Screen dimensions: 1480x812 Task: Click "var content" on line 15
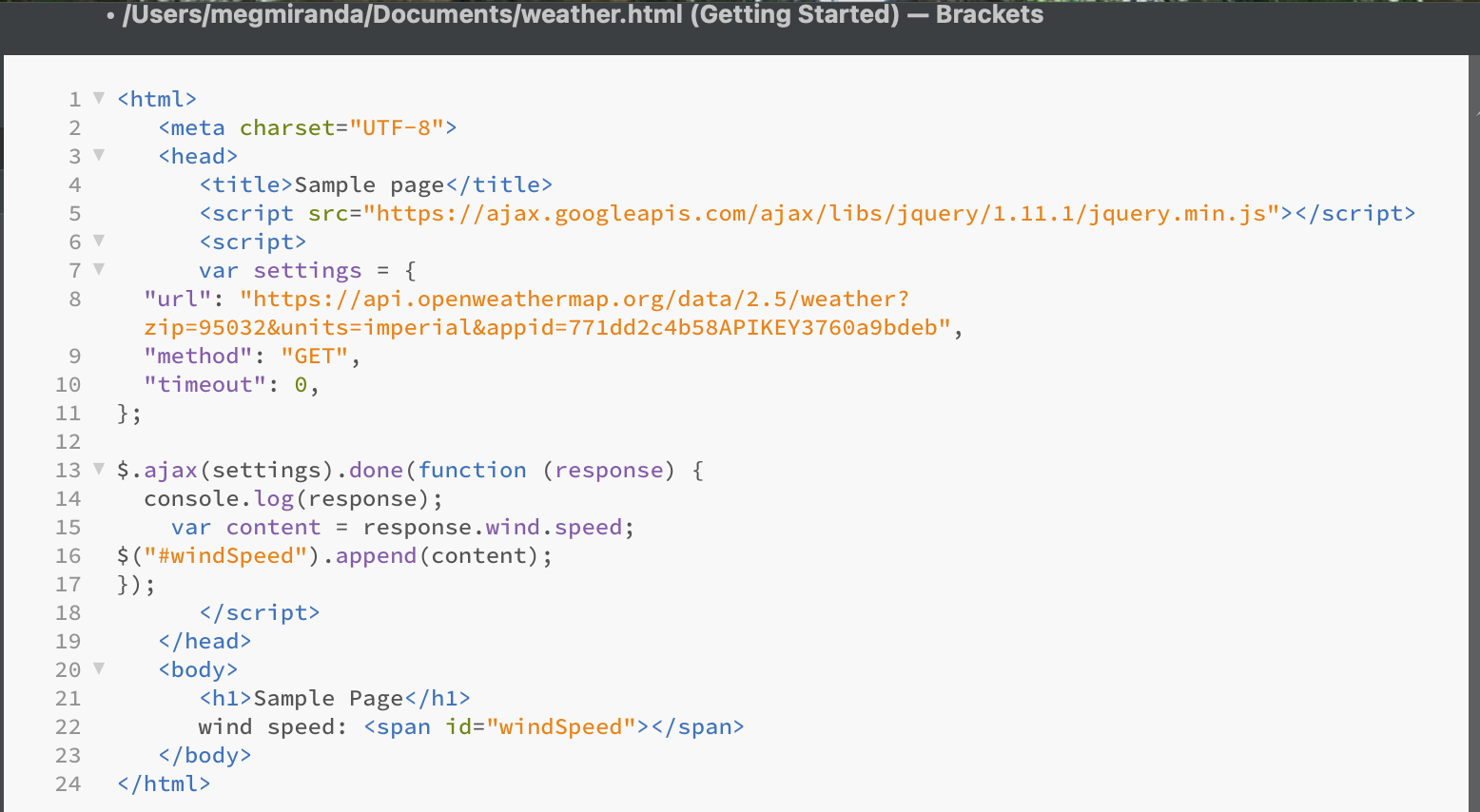coord(246,528)
